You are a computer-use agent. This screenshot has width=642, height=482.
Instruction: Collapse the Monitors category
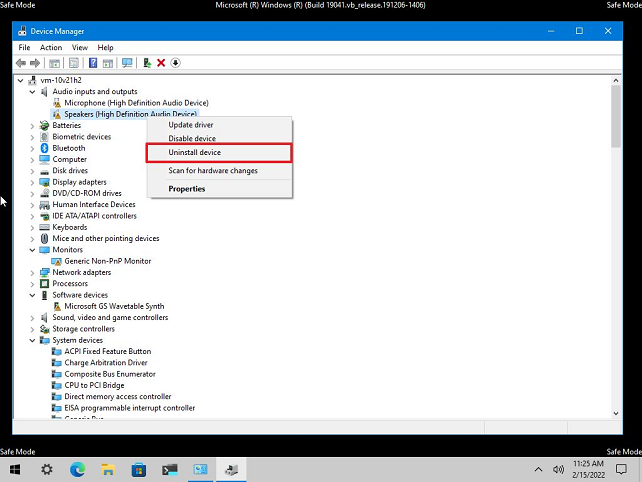point(32,250)
